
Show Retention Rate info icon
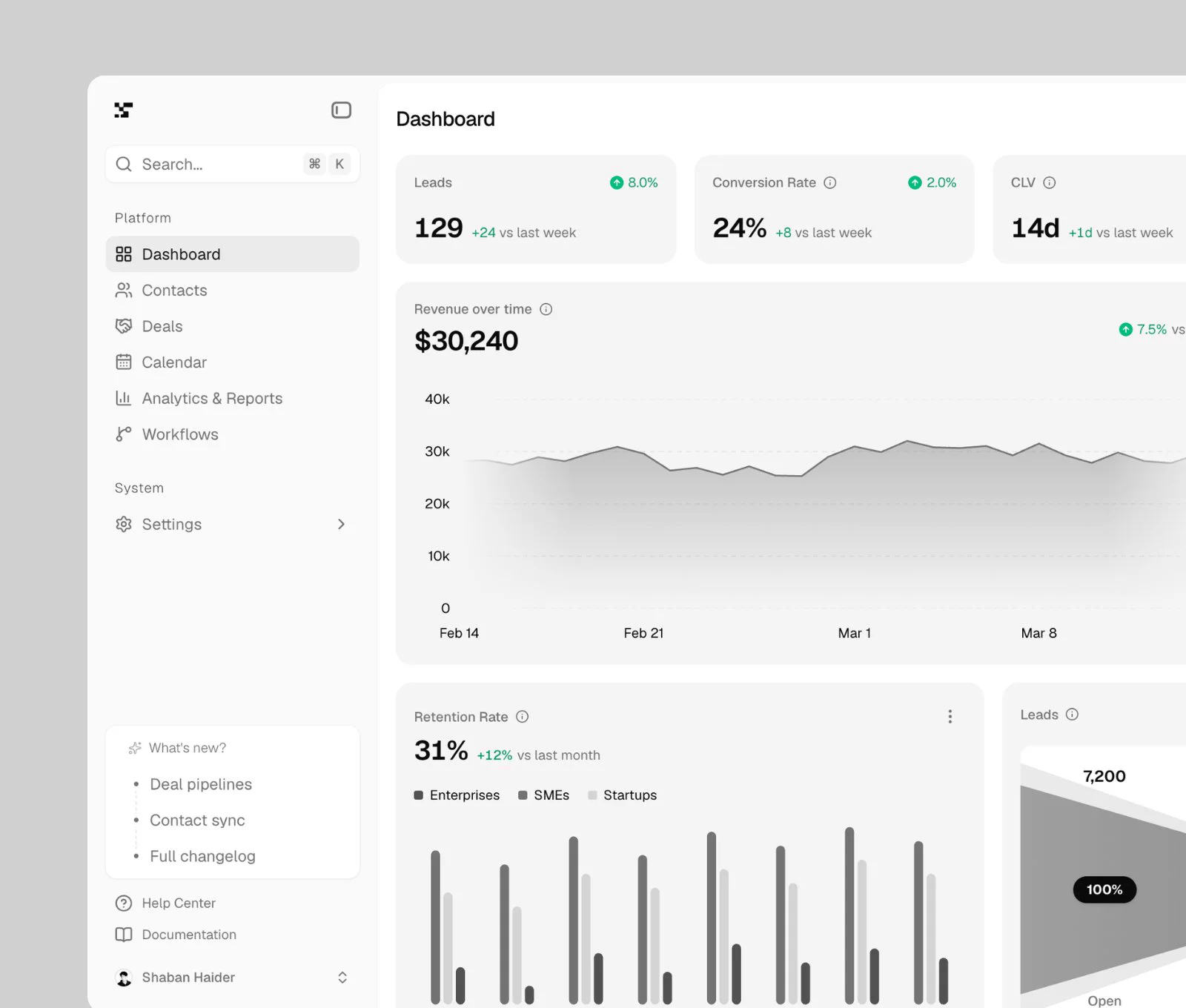pyautogui.click(x=523, y=717)
